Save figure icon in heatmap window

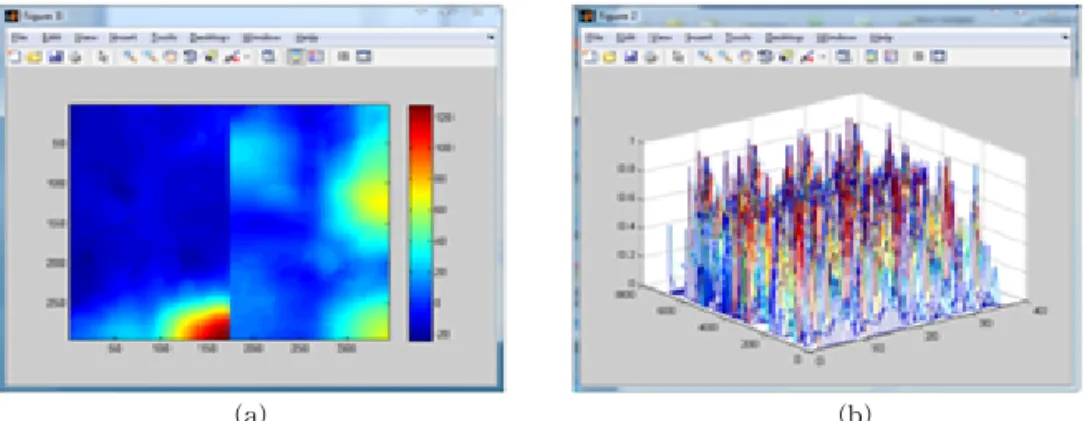coord(56,57)
